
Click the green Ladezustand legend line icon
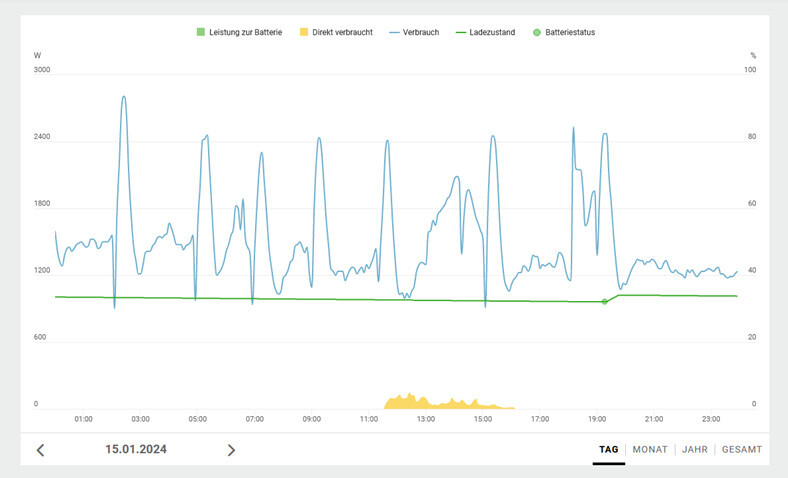[x=459, y=32]
